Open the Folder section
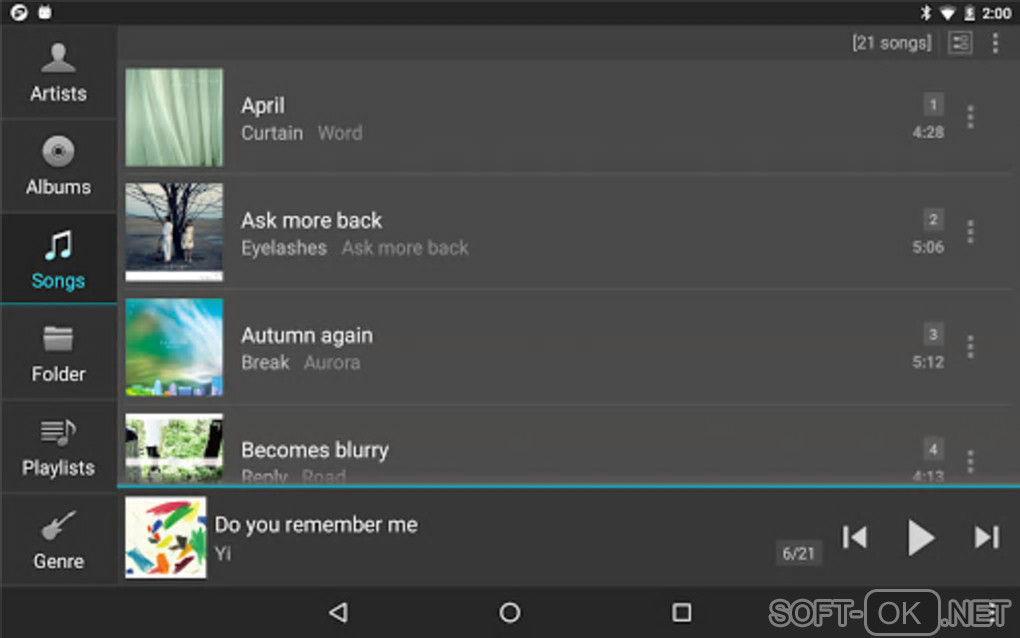 point(59,353)
